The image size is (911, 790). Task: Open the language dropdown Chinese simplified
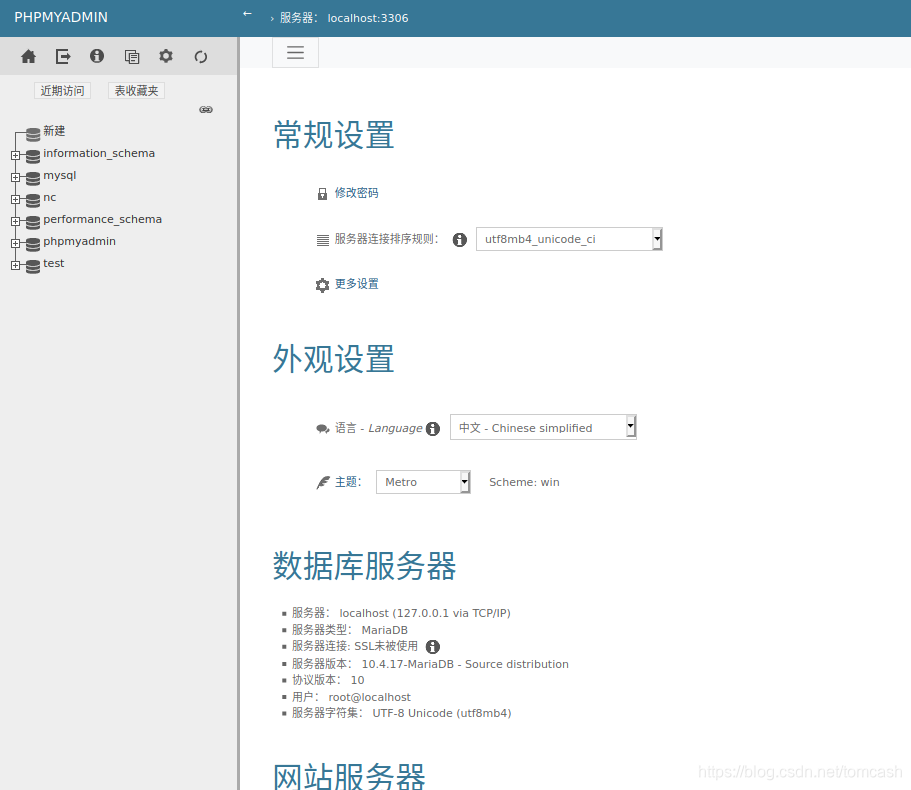(x=543, y=428)
